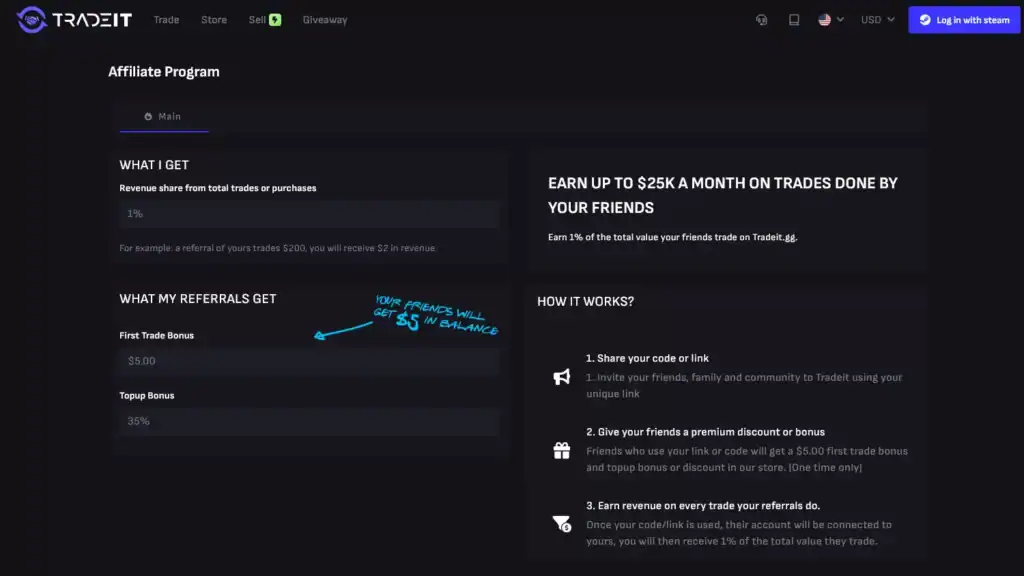
Task: Click the megaphone share icon
Action: [x=562, y=377]
